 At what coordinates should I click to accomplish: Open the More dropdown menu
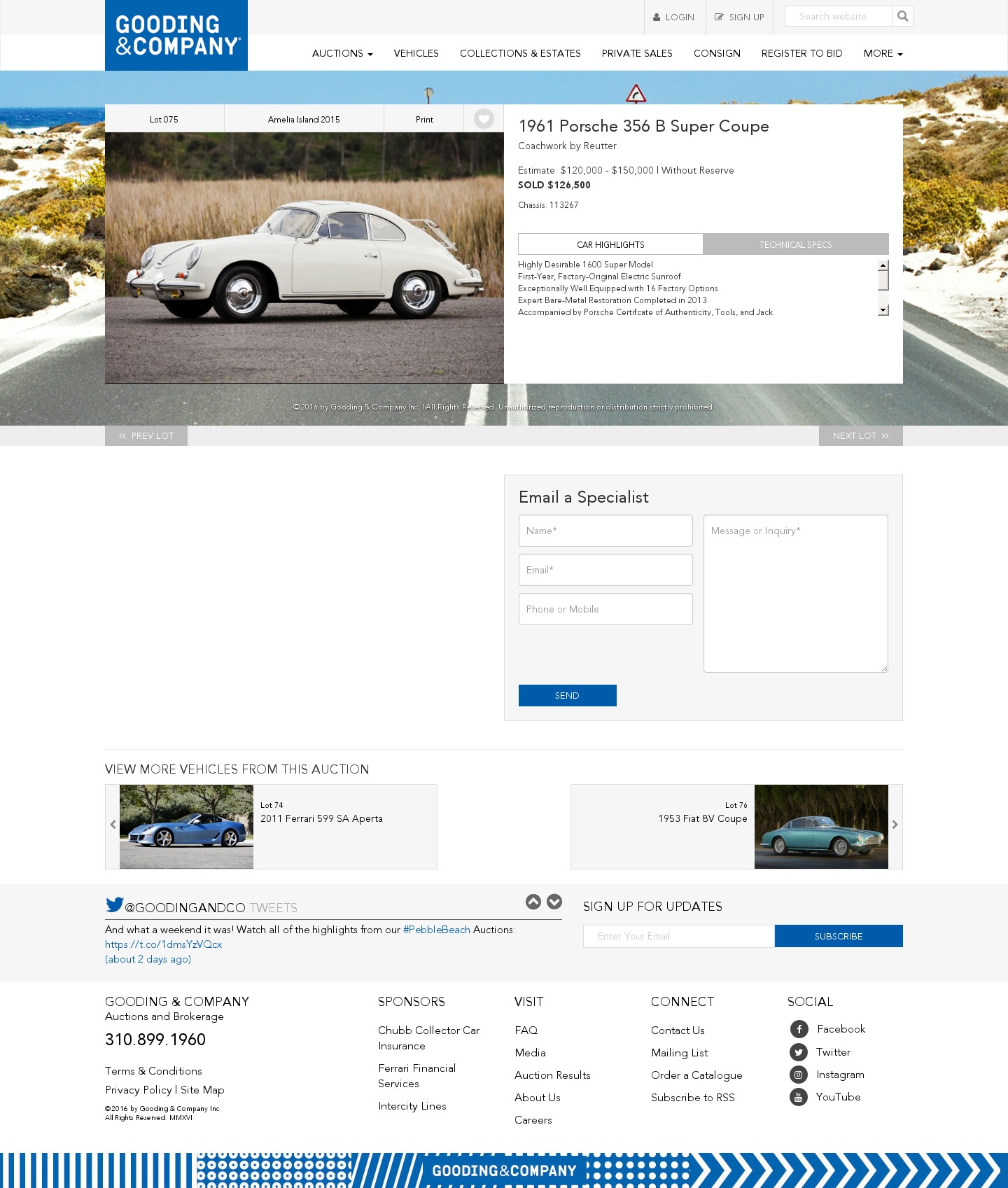click(x=883, y=53)
